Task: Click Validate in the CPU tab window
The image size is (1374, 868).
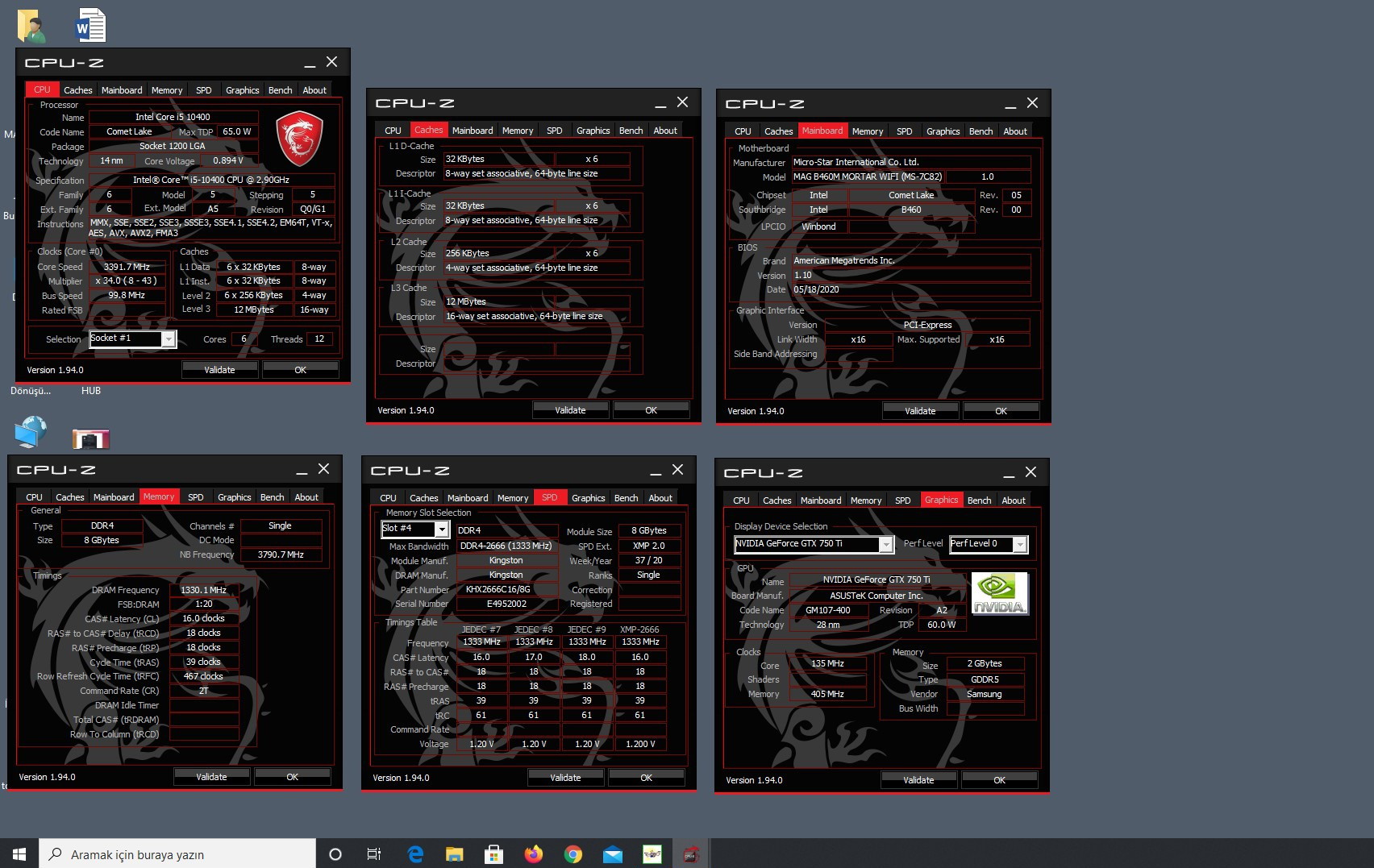Action: pos(219,370)
